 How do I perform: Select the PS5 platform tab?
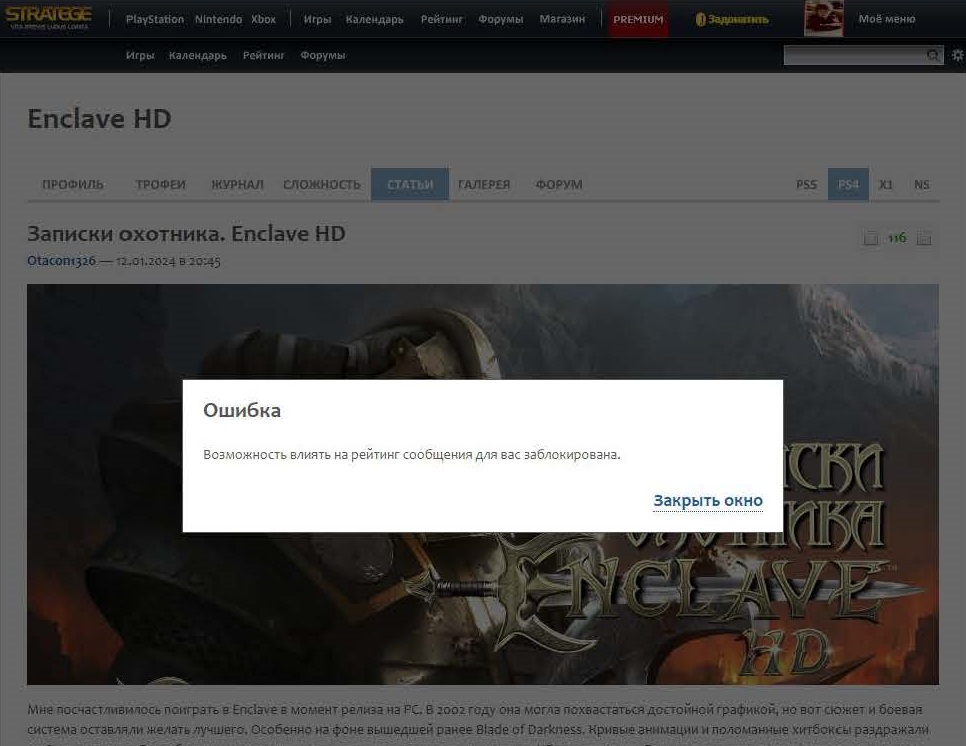pyautogui.click(x=806, y=184)
